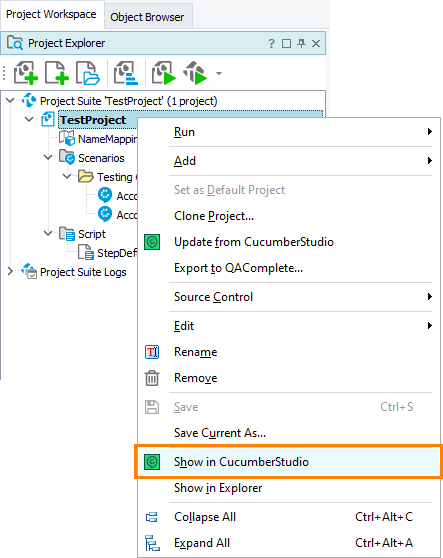Click the run project suite icon
Viewport: 443px width, 558px height.
point(195,73)
